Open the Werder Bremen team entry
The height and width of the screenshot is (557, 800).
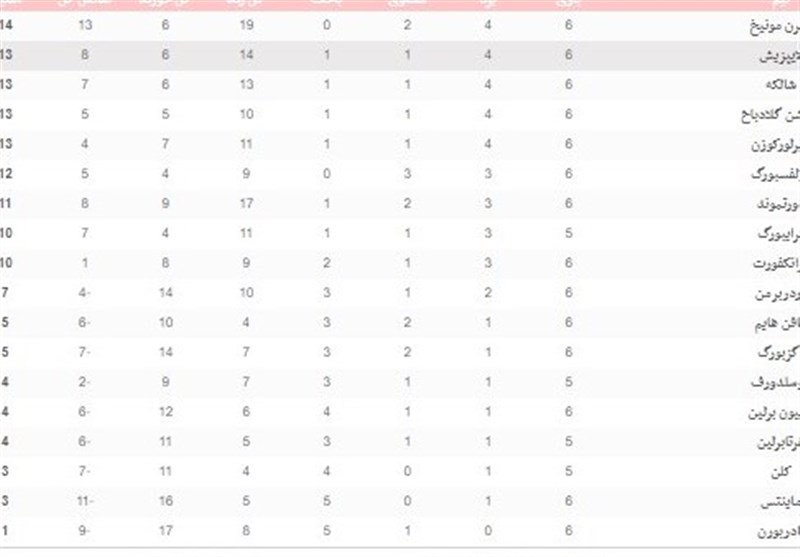(x=778, y=293)
